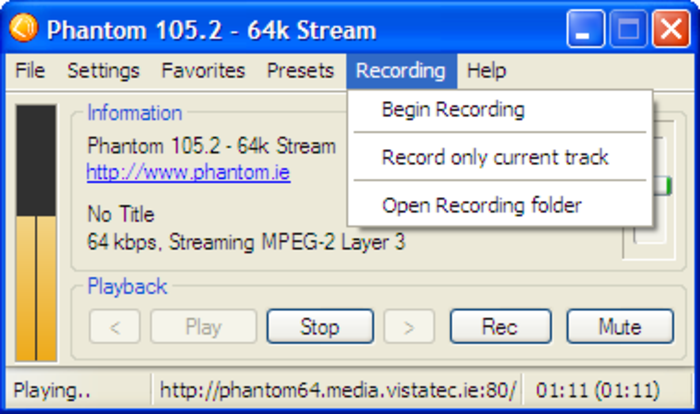Viewport: 700px width, 414px height.
Task: Click the green volume slider handle
Action: [x=662, y=185]
